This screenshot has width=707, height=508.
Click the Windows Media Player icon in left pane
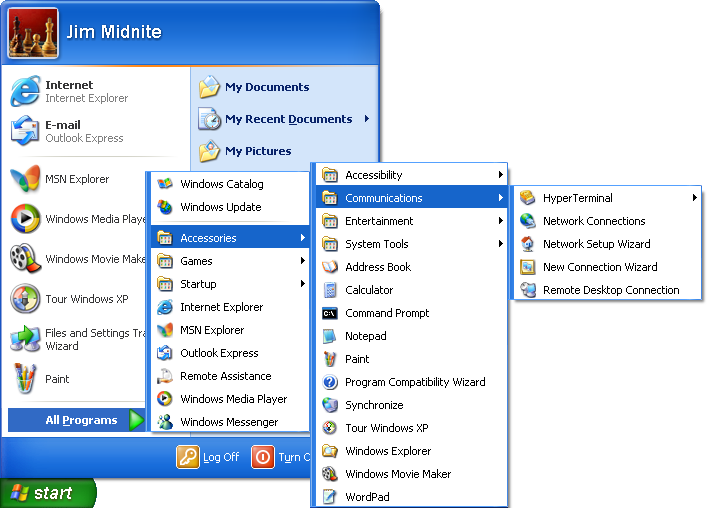[x=25, y=219]
